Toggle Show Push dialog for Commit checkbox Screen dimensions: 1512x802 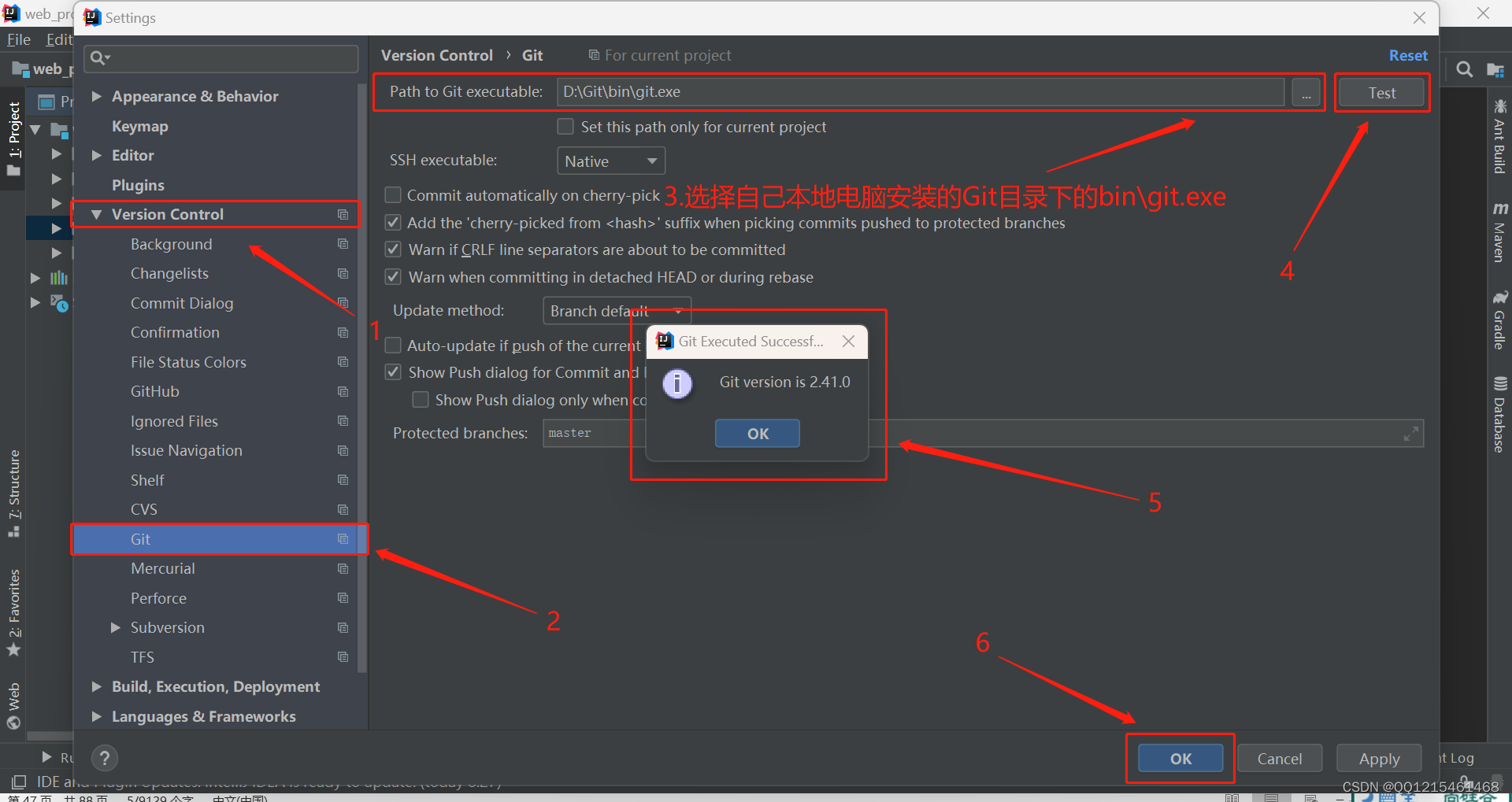coord(393,372)
